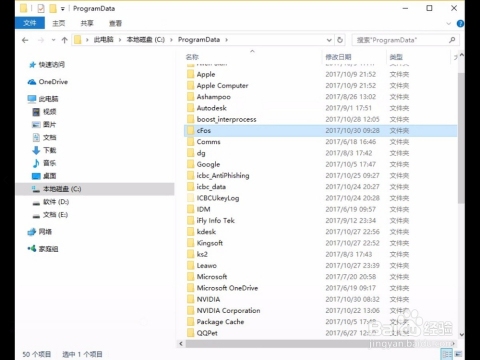Open the 文件 ribbon tab
Viewport: 480px width, 360px height.
[30, 23]
